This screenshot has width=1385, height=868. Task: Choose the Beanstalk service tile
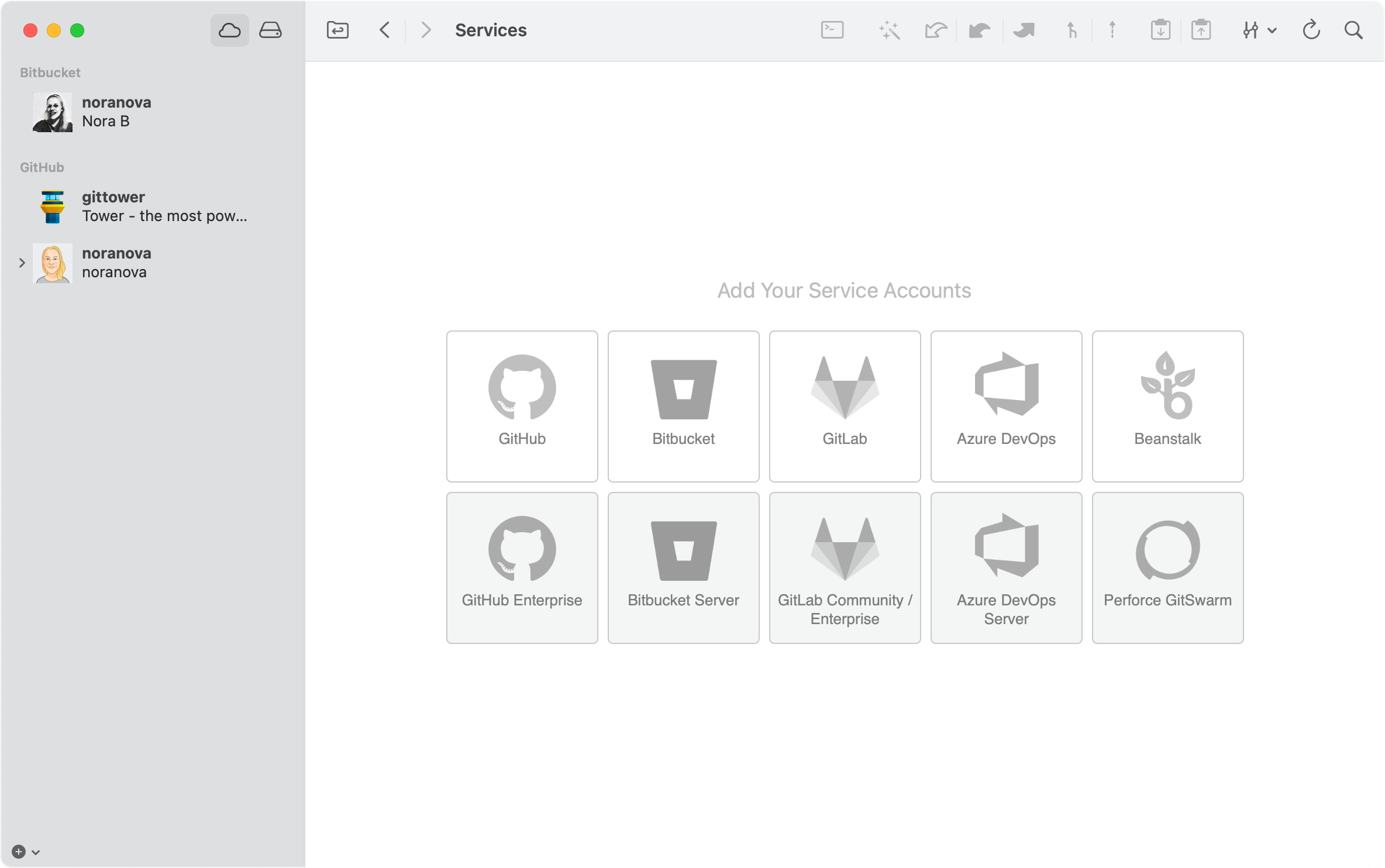pyautogui.click(x=1167, y=406)
